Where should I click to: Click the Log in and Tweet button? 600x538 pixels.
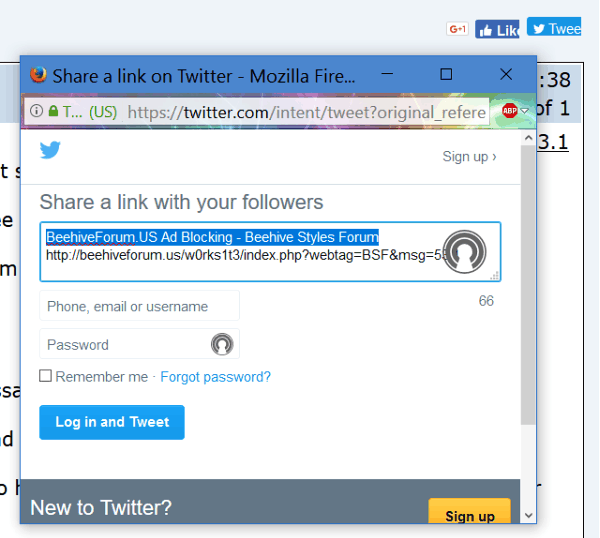[x=112, y=422]
